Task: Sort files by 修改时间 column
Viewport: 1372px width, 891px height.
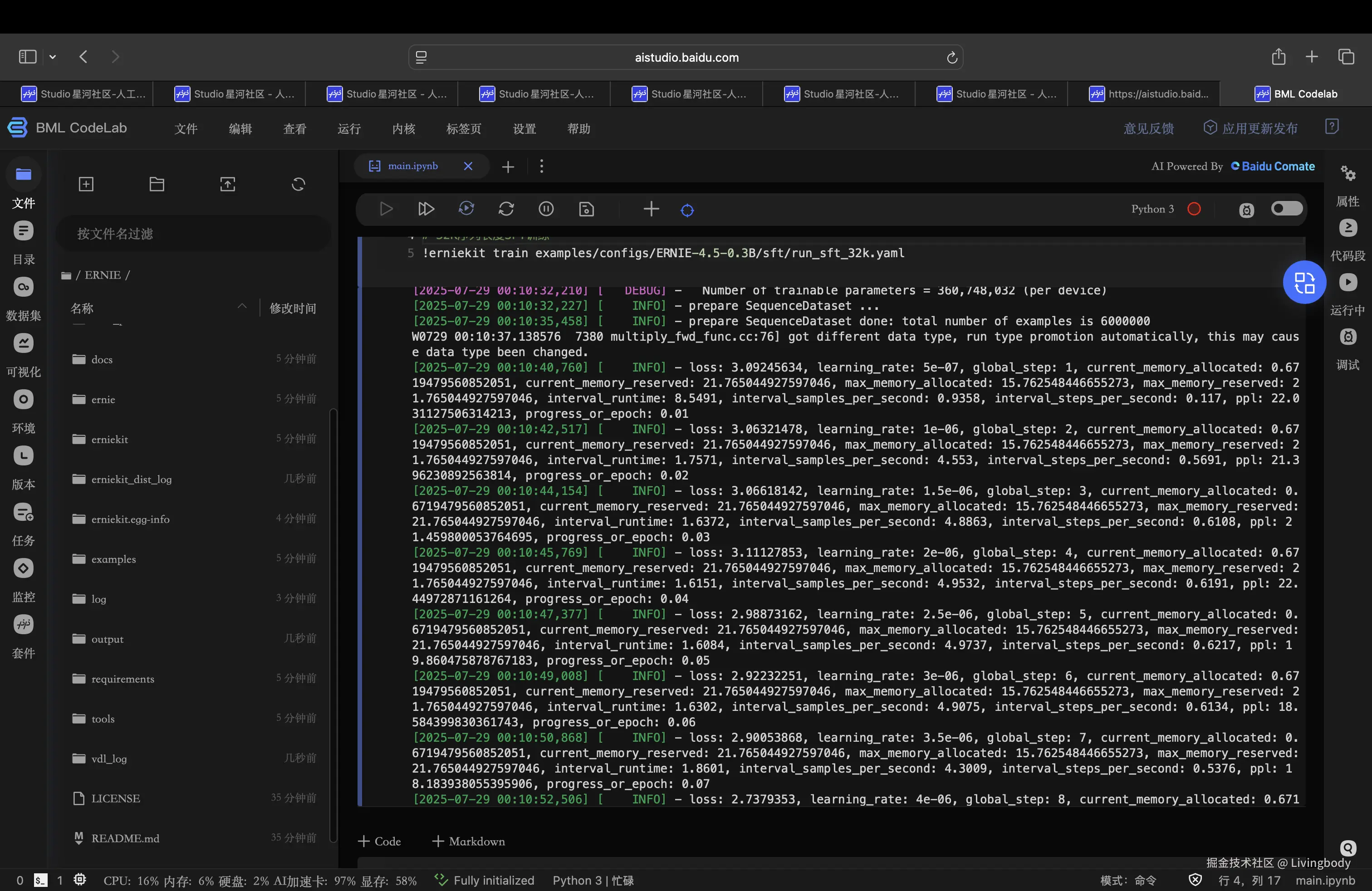Action: point(293,308)
